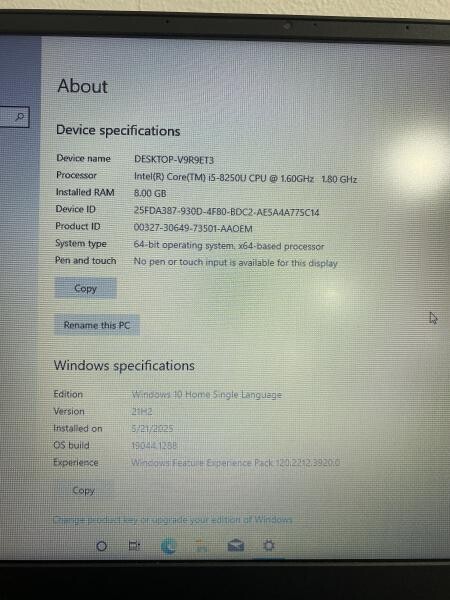This screenshot has width=450, height=600.
Task: Click the OS build label
Action: pyautogui.click(x=71, y=445)
